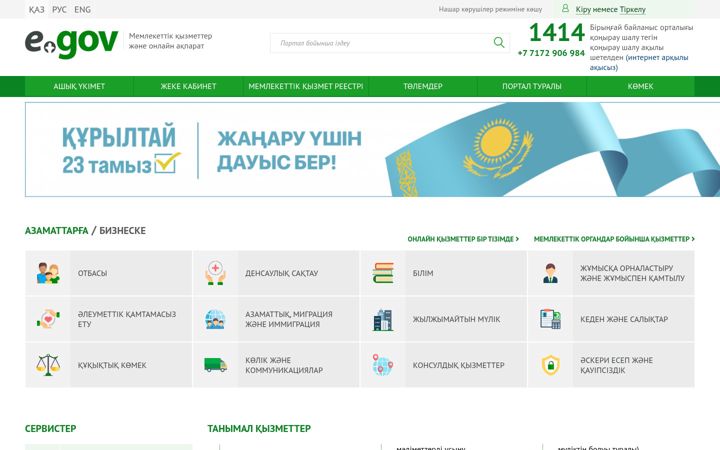
Task: Enable the visually impaired mode link
Action: (x=490, y=9)
